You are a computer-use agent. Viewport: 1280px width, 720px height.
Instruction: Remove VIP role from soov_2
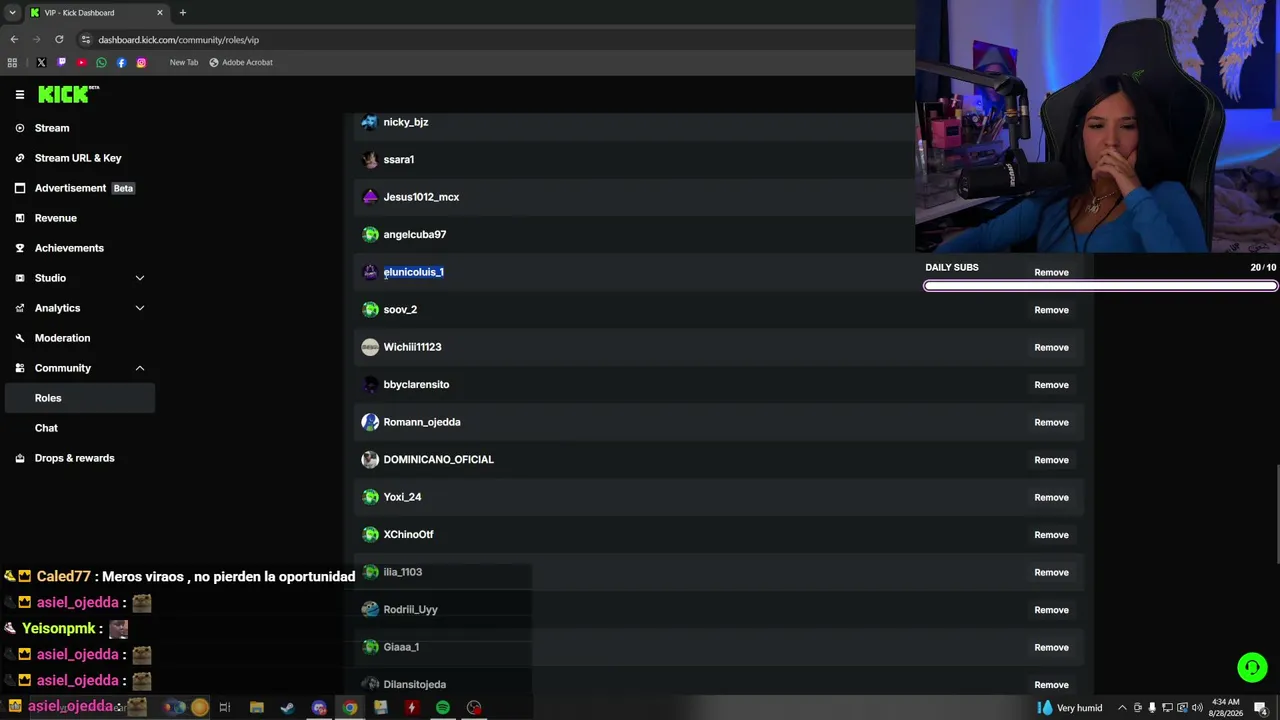(x=1051, y=310)
